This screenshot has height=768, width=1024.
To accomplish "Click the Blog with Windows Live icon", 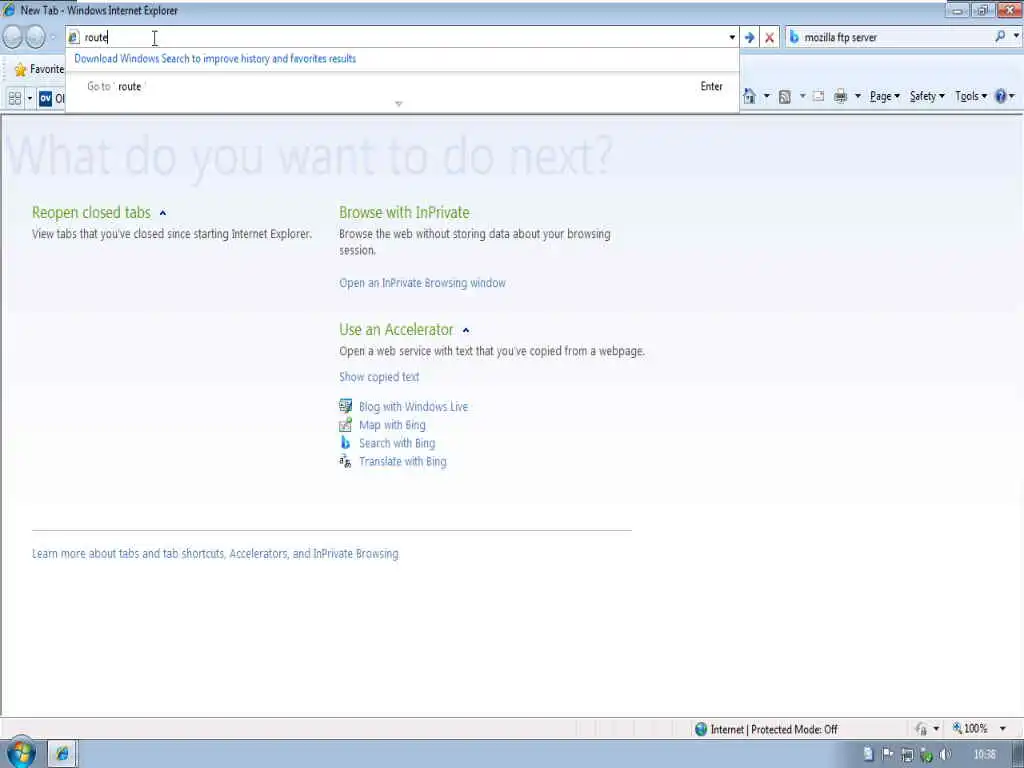I will 345,406.
